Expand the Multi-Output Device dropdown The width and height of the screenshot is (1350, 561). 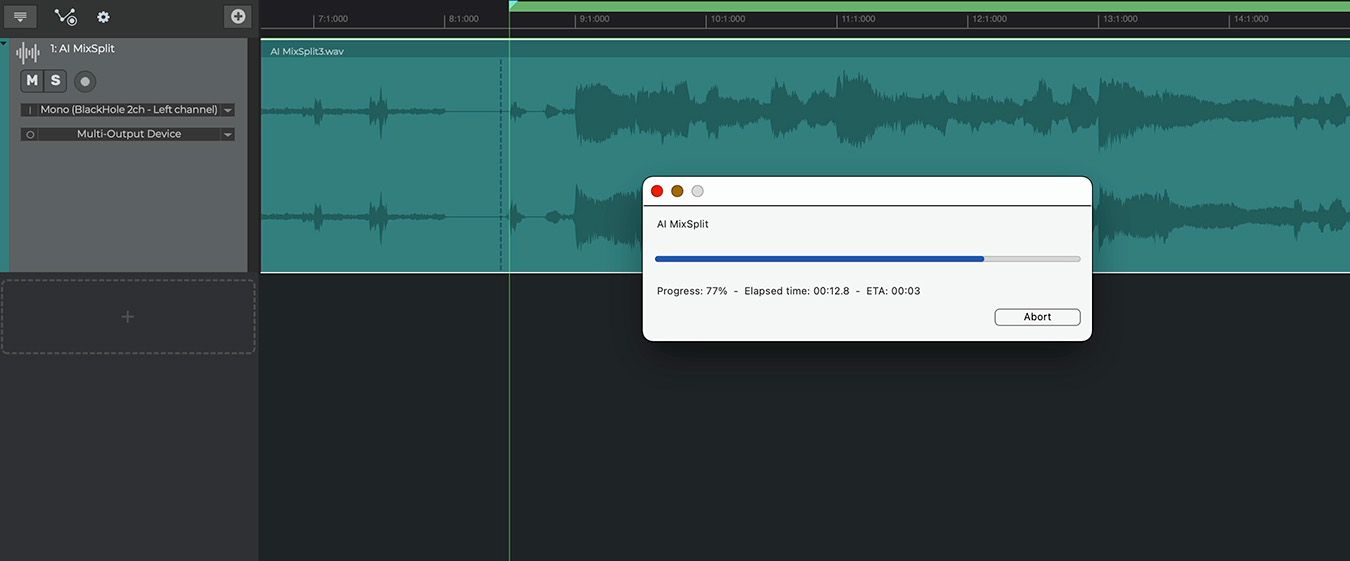coord(228,134)
